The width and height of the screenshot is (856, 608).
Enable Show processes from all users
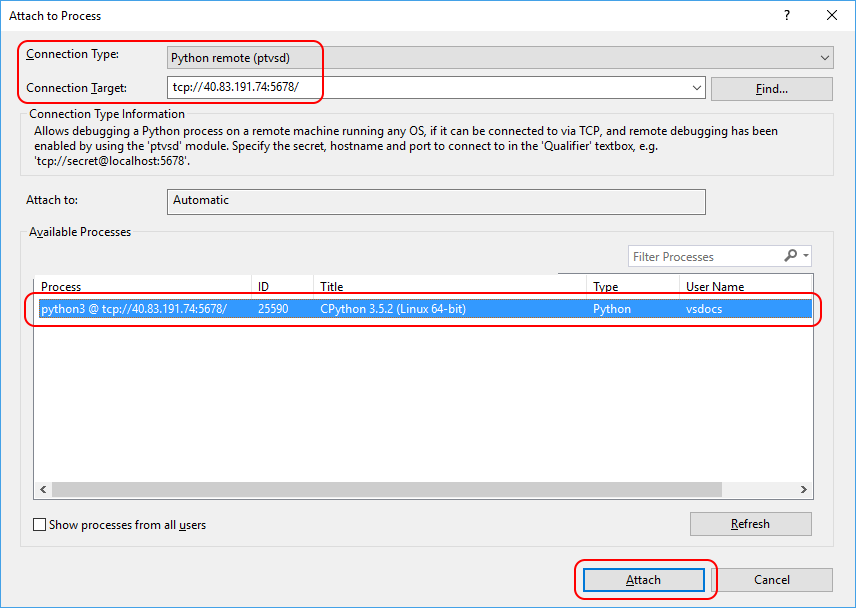click(39, 523)
